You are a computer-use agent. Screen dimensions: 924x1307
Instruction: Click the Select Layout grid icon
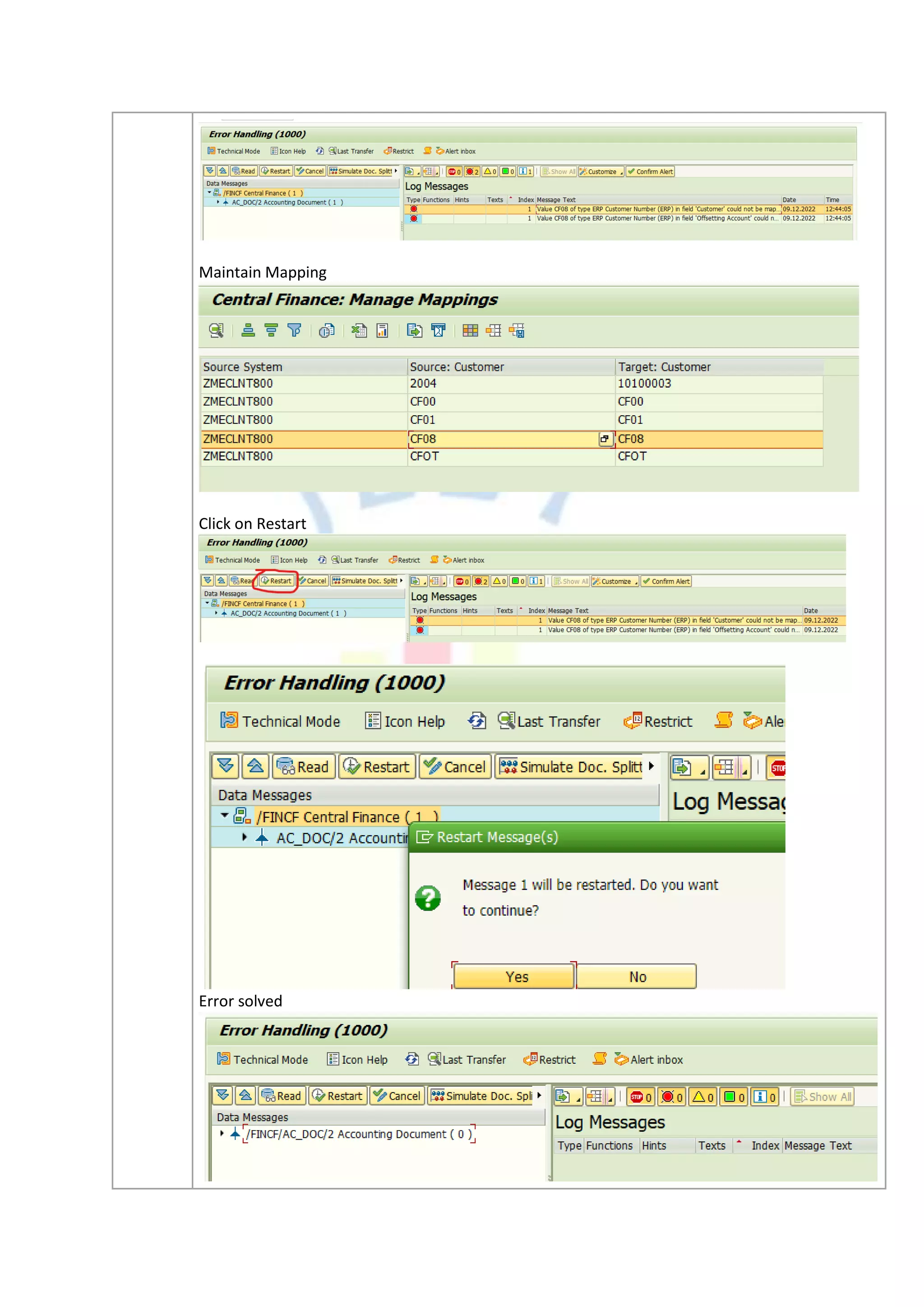[493, 330]
